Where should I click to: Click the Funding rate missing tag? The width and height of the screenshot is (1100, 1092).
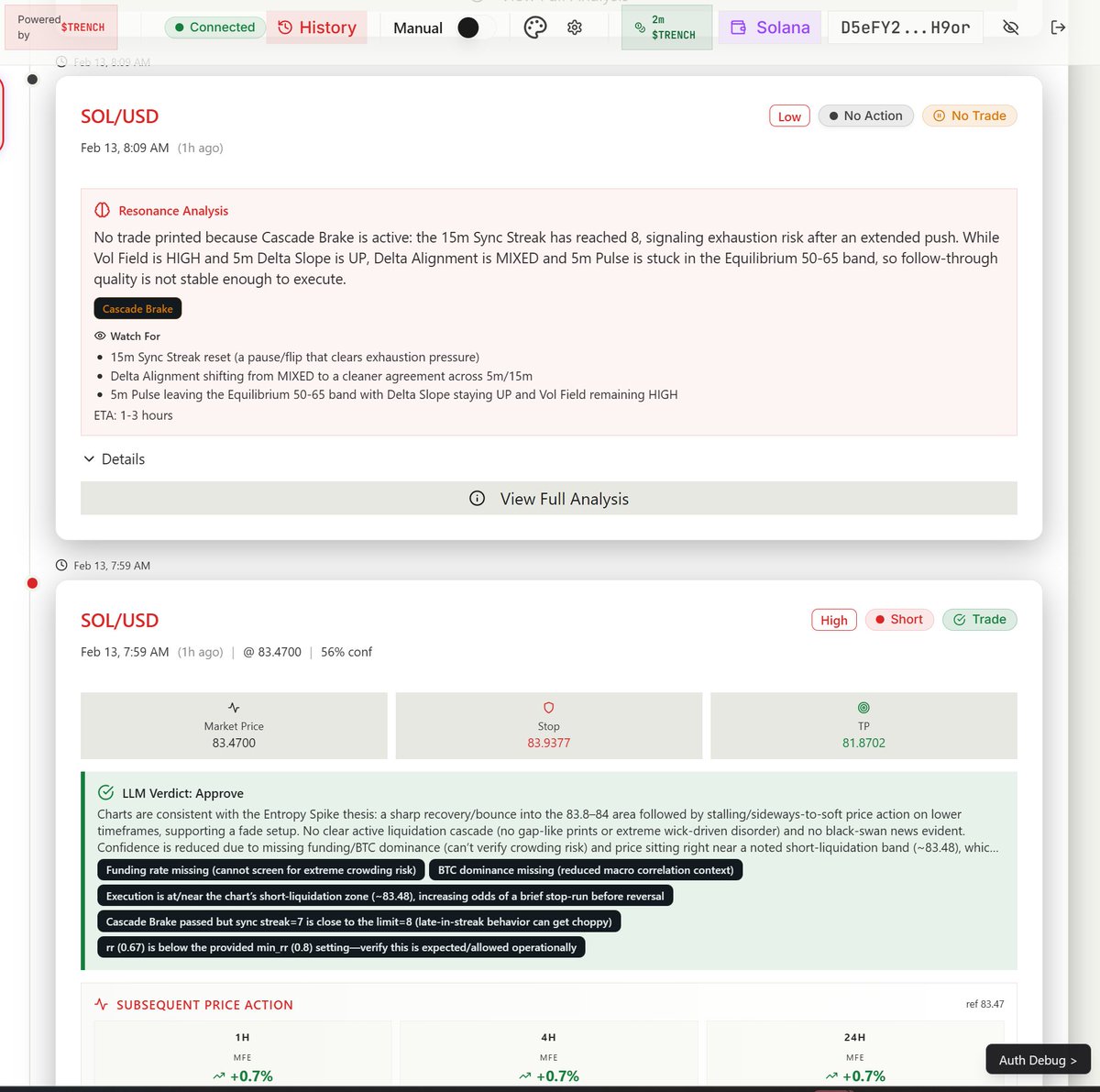(x=261, y=870)
